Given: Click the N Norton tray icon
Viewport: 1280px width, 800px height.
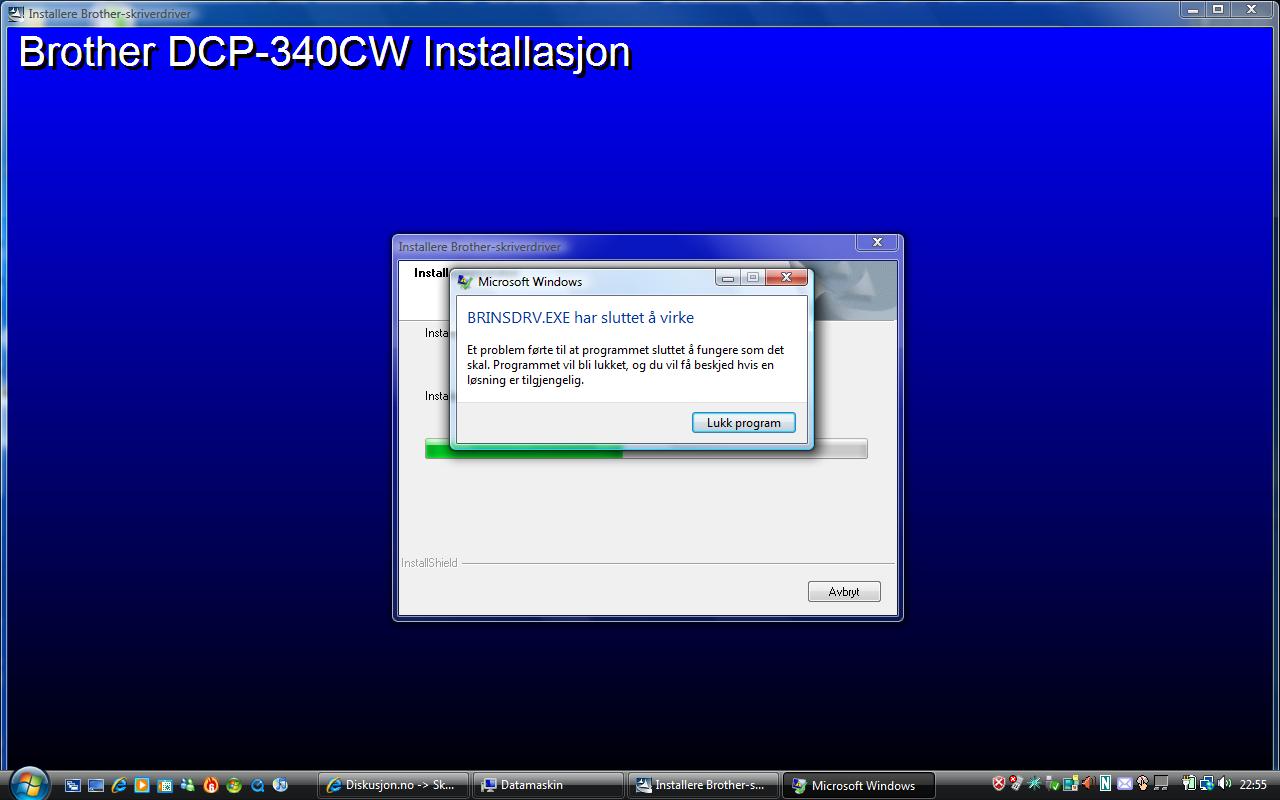Looking at the screenshot, I should click(1105, 783).
